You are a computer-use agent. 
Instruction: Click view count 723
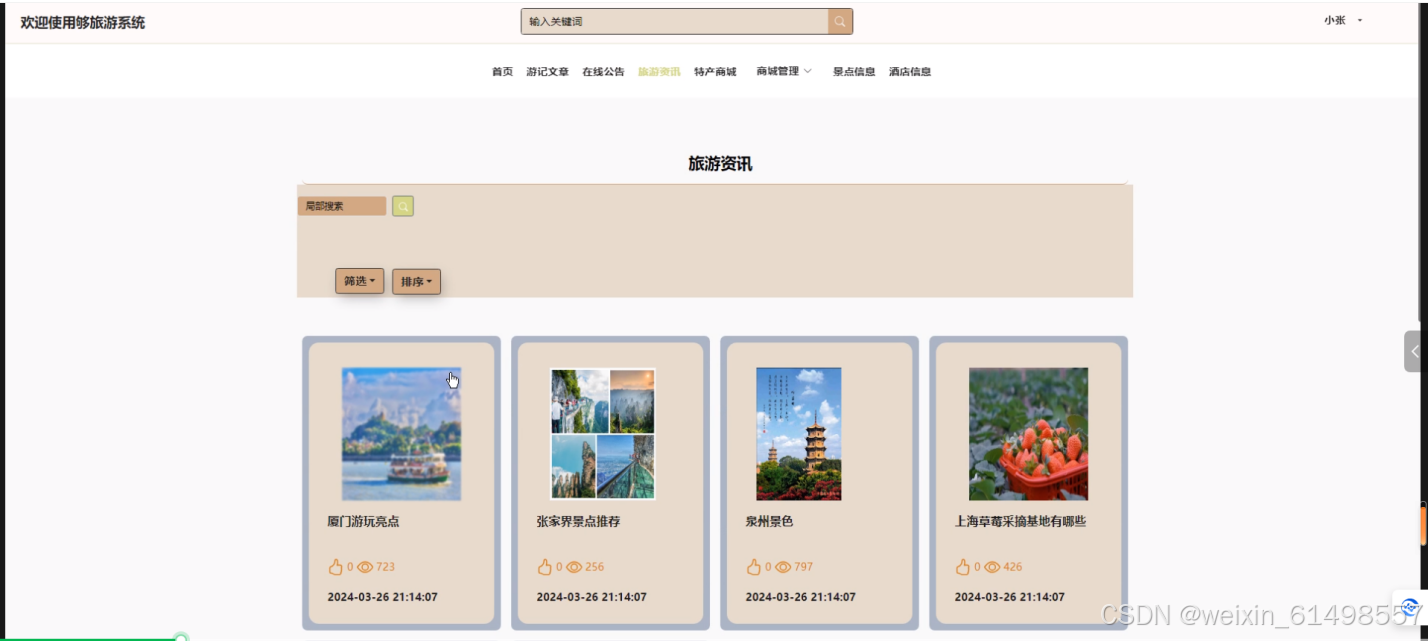385,567
